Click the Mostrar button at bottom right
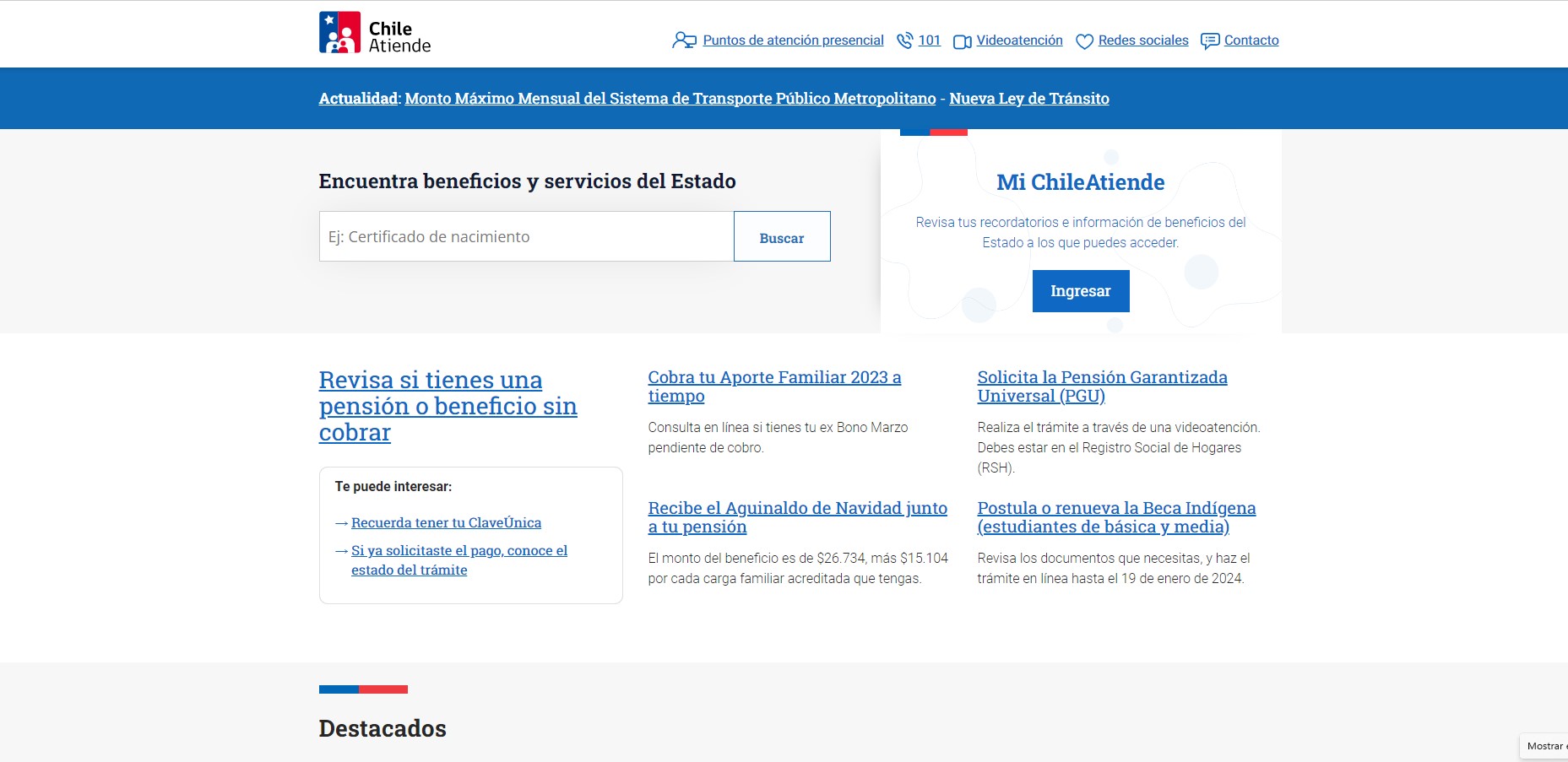 (x=1544, y=746)
